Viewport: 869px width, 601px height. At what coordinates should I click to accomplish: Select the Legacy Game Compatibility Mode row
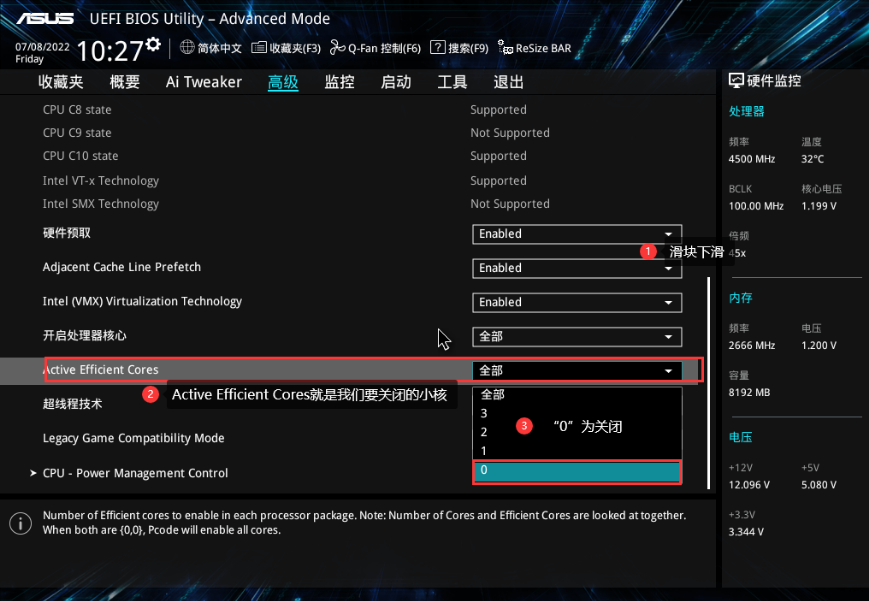[133, 438]
